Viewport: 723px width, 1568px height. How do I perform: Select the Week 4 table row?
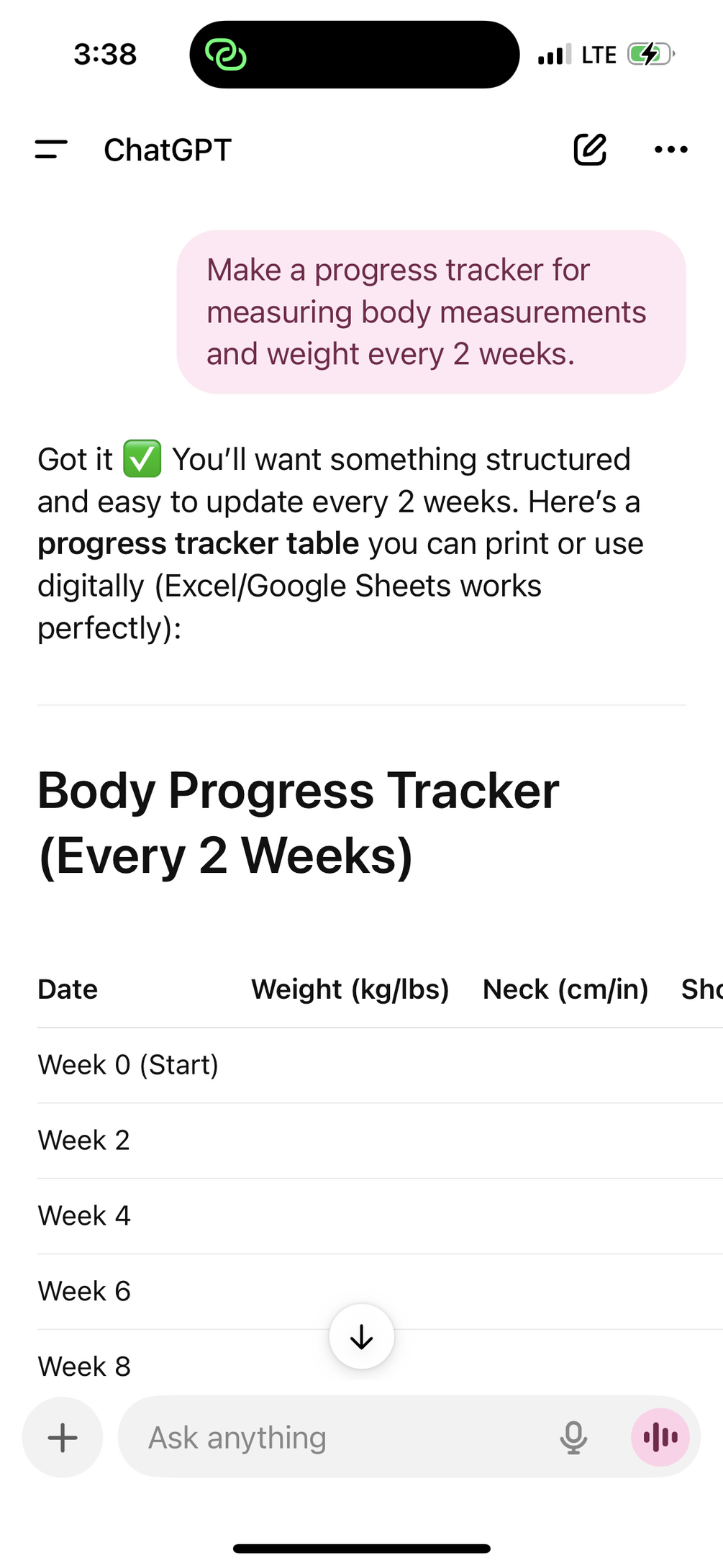click(x=380, y=1216)
